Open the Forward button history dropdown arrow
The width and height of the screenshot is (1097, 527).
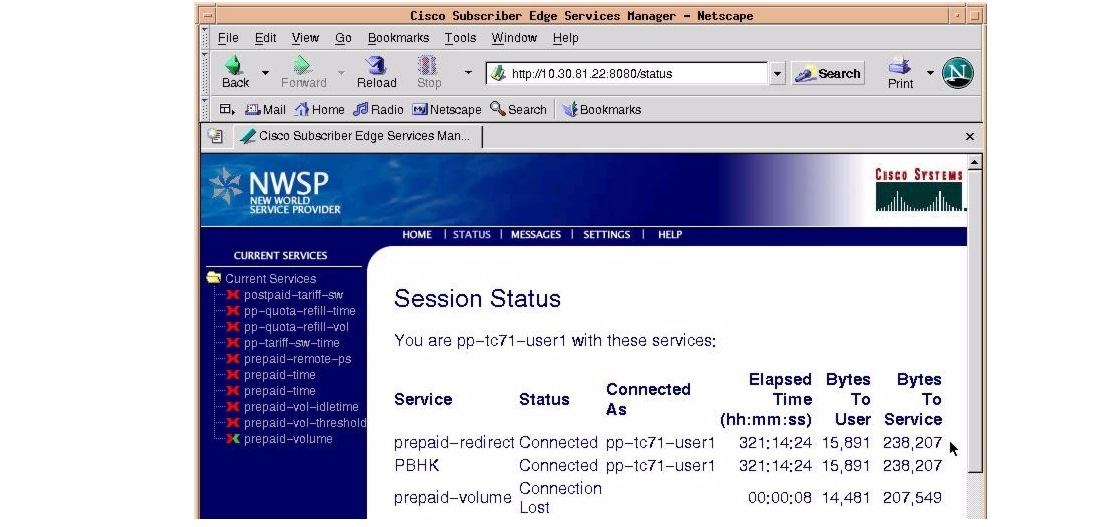341,72
